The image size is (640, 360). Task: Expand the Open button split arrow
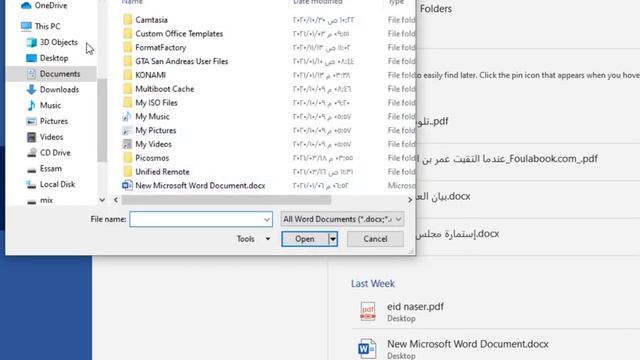[x=333, y=239]
